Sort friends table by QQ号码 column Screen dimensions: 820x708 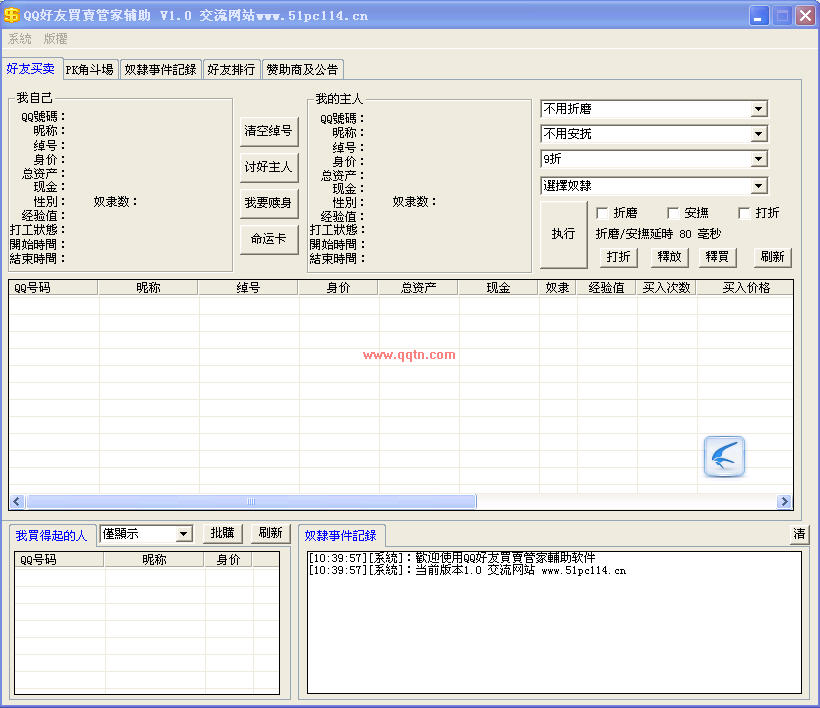click(53, 288)
